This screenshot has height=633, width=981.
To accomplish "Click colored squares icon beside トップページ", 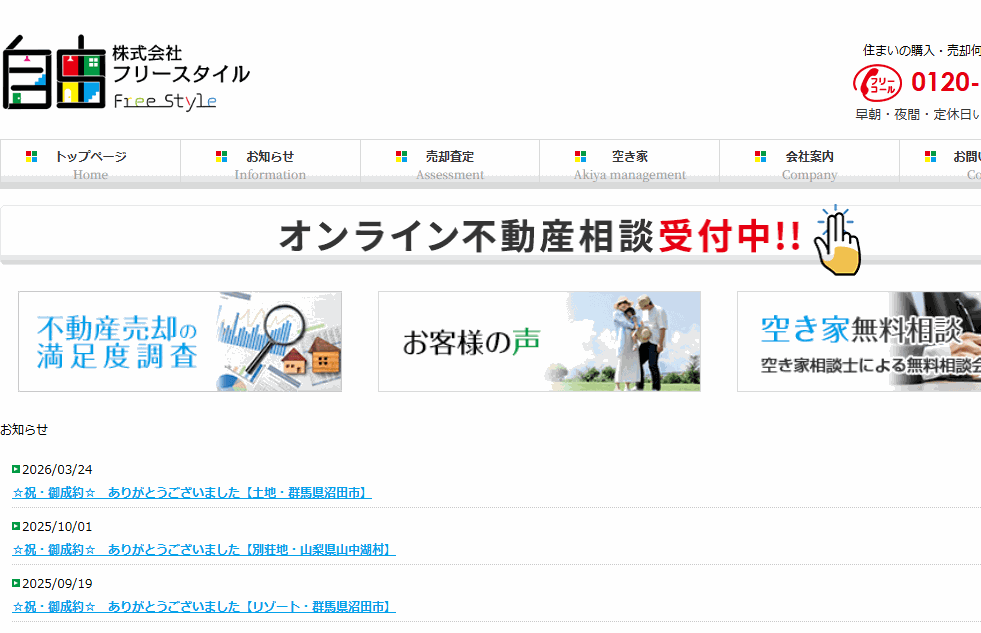I will pyautogui.click(x=31, y=156).
